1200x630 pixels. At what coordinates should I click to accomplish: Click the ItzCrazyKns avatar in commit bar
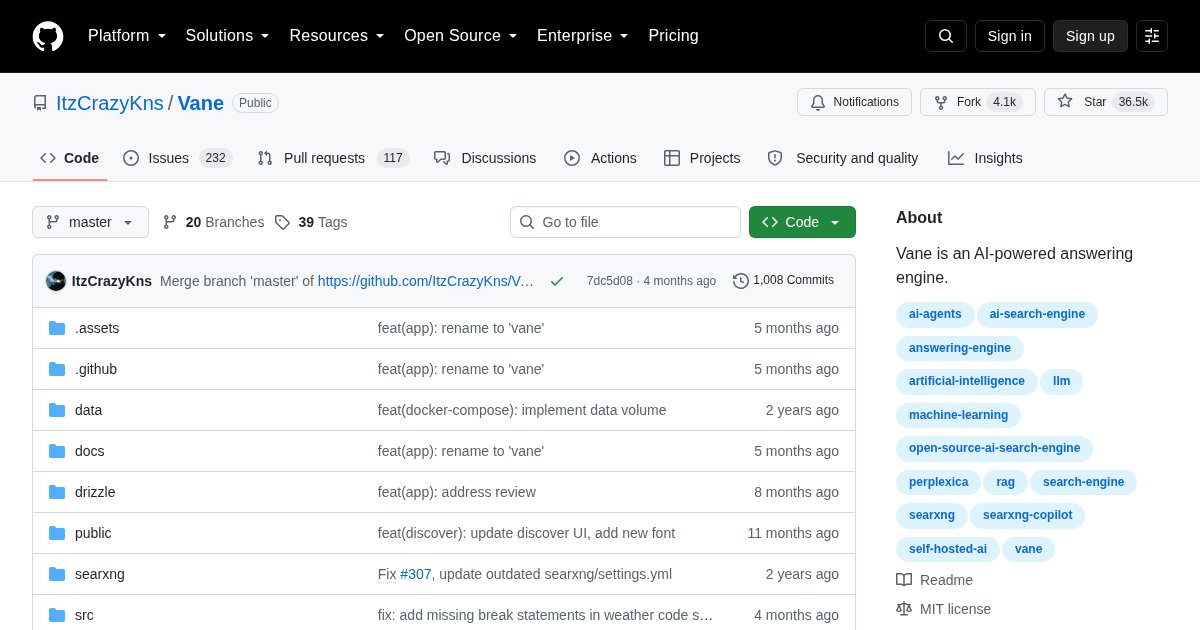click(x=56, y=281)
